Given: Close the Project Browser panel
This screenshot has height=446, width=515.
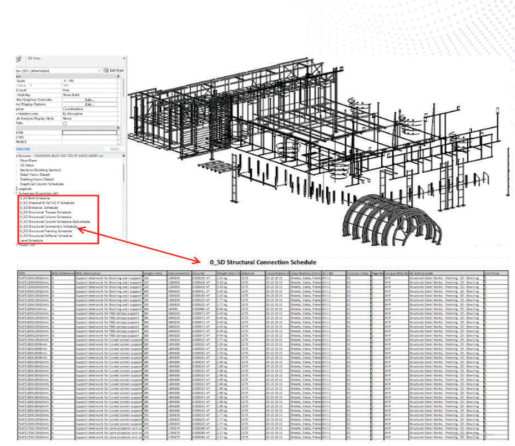Looking at the screenshot, I should (124, 156).
